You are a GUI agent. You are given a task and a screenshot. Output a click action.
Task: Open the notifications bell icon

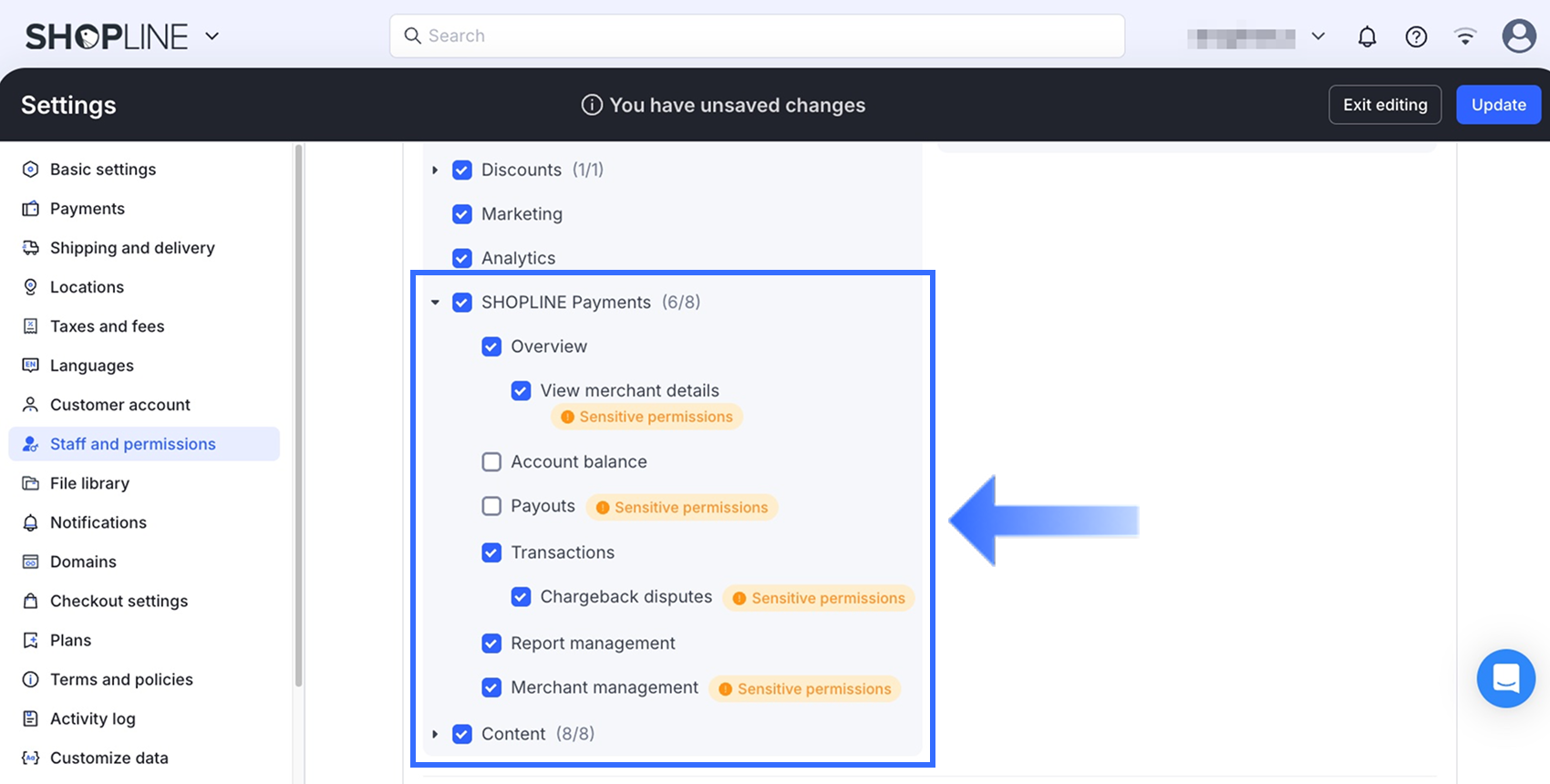tap(1367, 36)
